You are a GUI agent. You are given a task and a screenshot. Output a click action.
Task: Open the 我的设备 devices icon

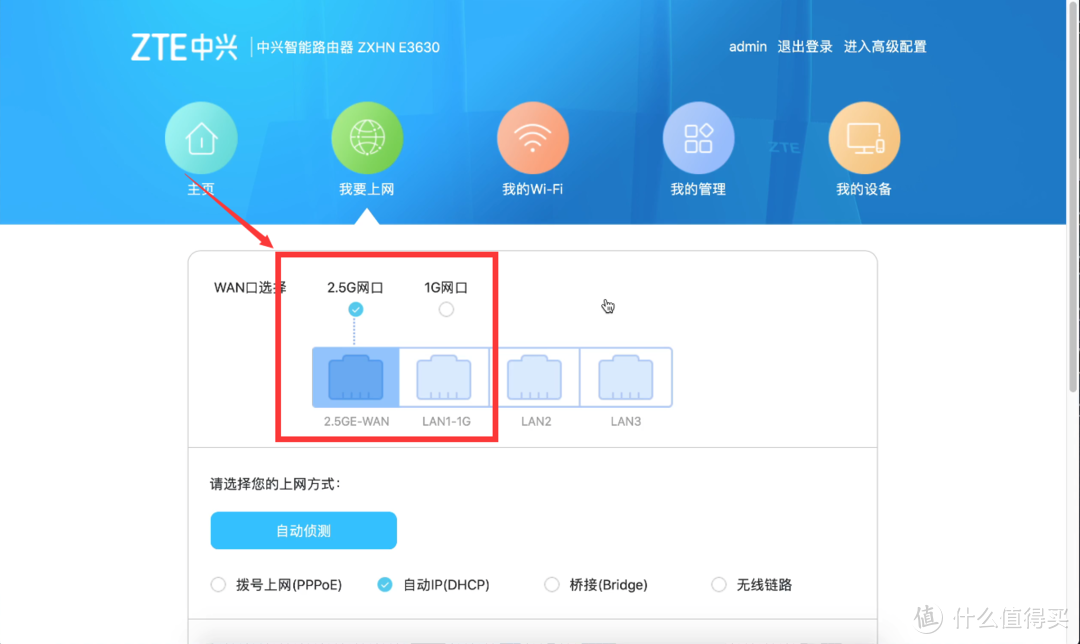coord(864,136)
